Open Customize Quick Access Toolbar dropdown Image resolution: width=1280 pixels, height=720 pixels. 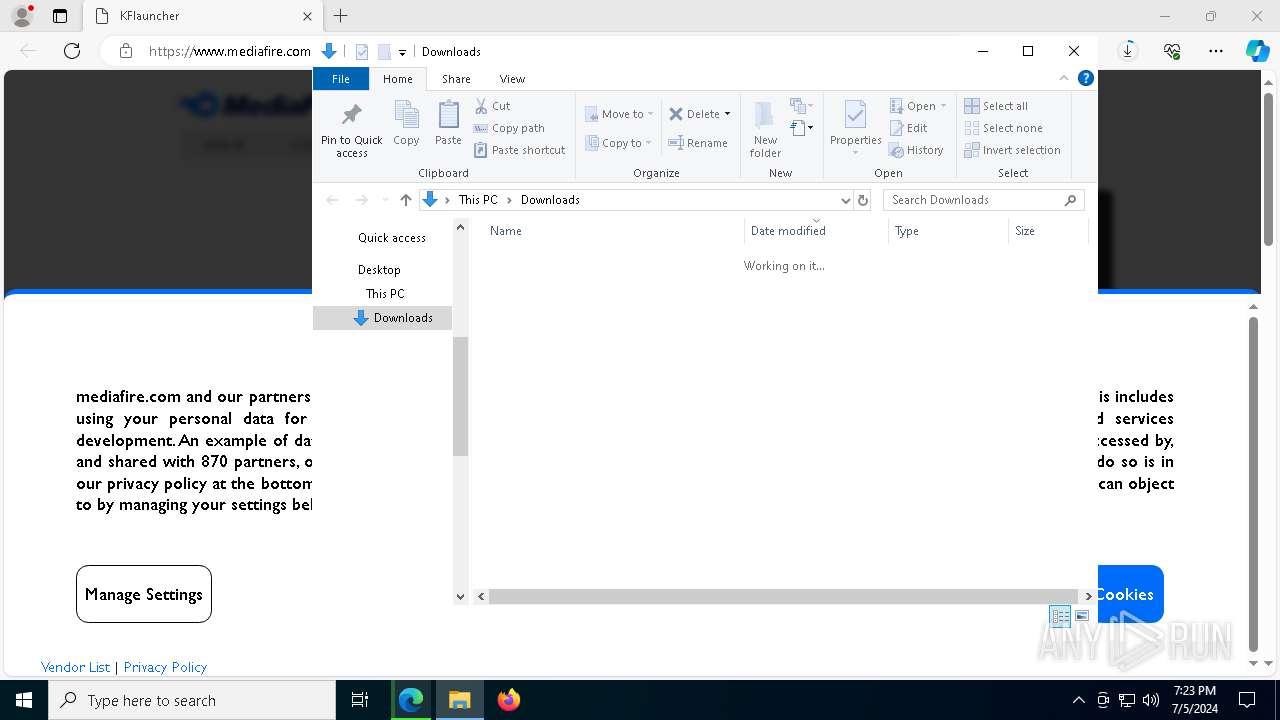click(402, 52)
